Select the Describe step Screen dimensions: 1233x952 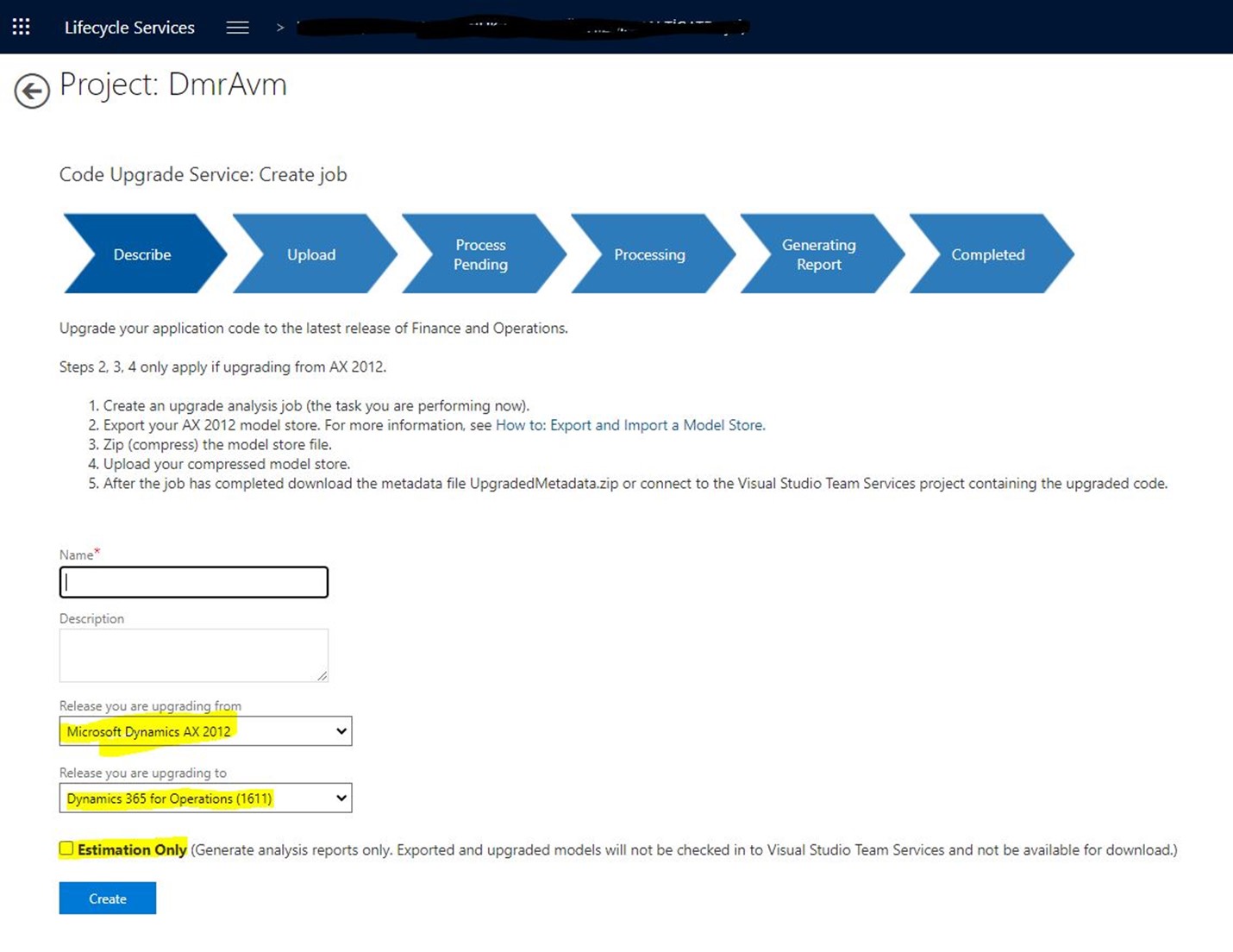pyautogui.click(x=144, y=254)
